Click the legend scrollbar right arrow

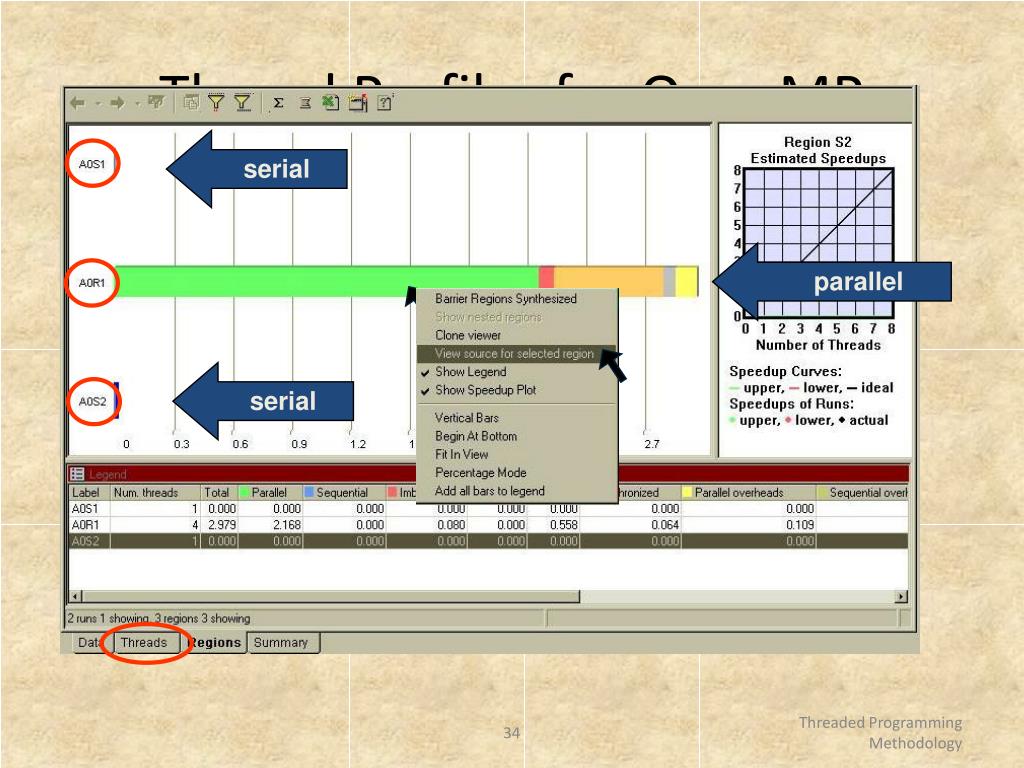coord(901,596)
